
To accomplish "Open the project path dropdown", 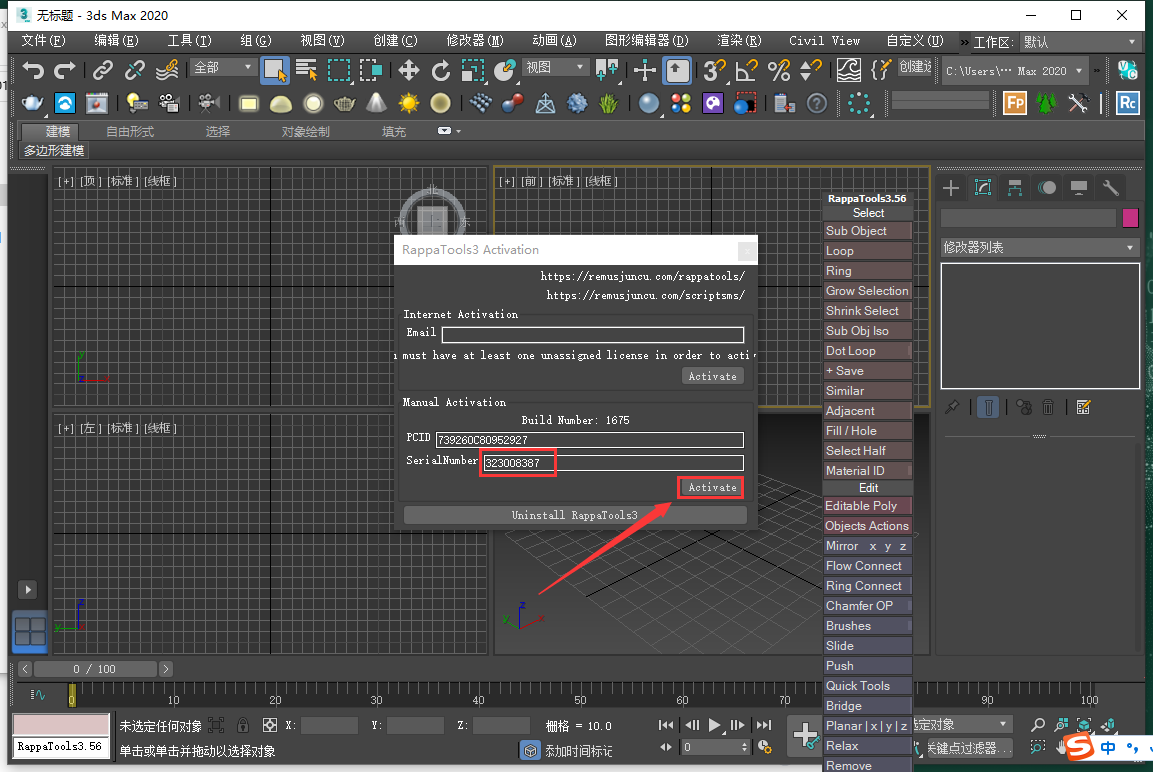I will click(1015, 71).
